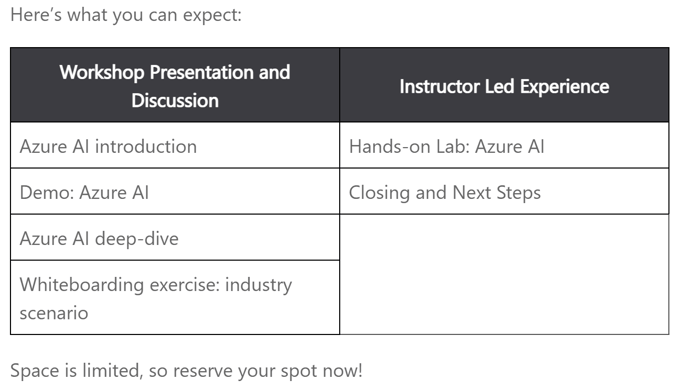Select the Demo: Azure AI table cell
This screenshot has height=391, width=681.
pos(175,191)
